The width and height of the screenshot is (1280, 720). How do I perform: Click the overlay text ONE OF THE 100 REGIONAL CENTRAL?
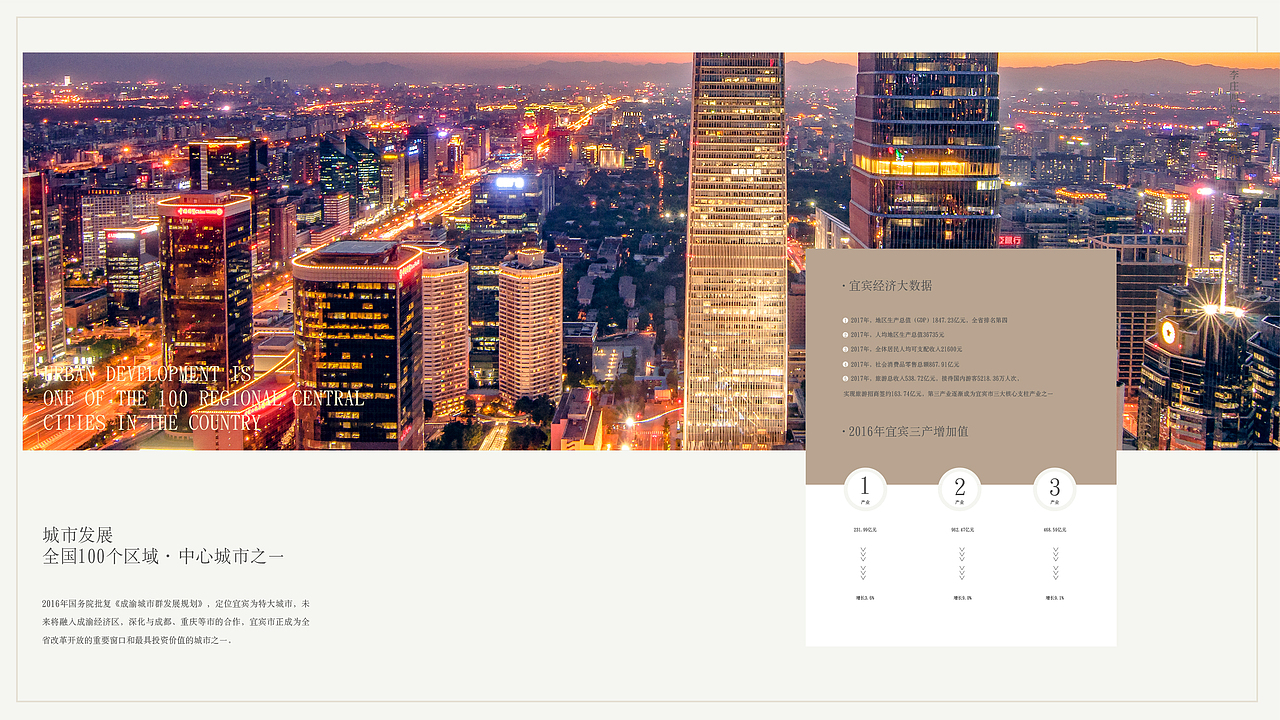point(203,399)
